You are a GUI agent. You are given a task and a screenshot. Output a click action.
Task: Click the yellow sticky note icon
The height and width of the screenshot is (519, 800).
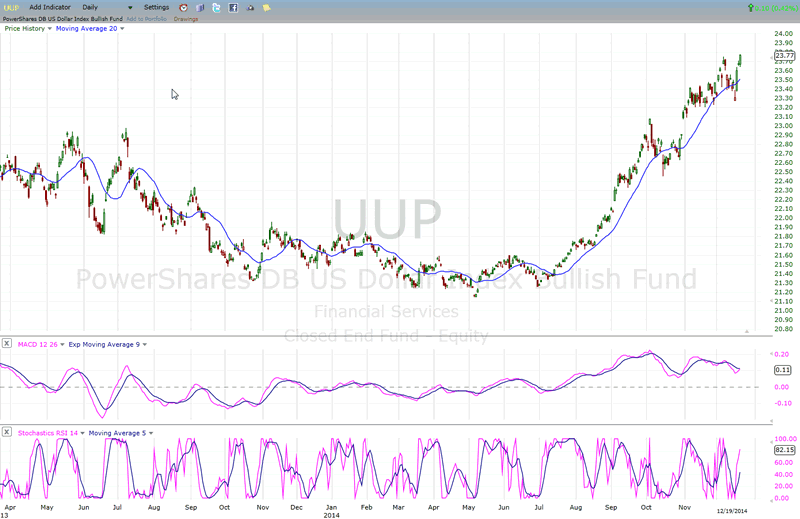(266, 8)
